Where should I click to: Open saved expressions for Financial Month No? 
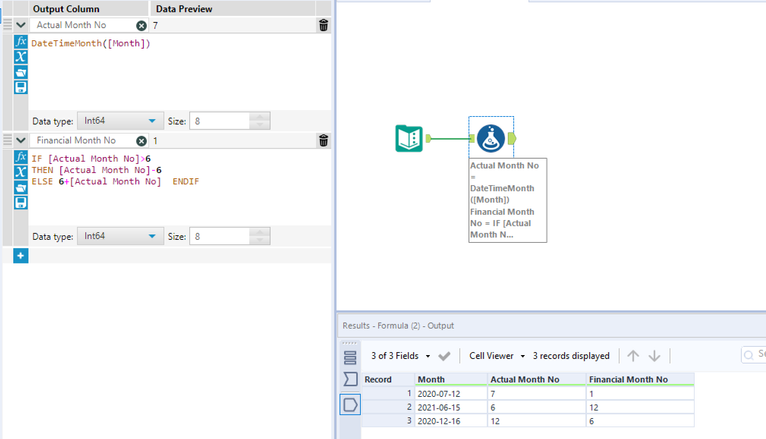pos(21,188)
